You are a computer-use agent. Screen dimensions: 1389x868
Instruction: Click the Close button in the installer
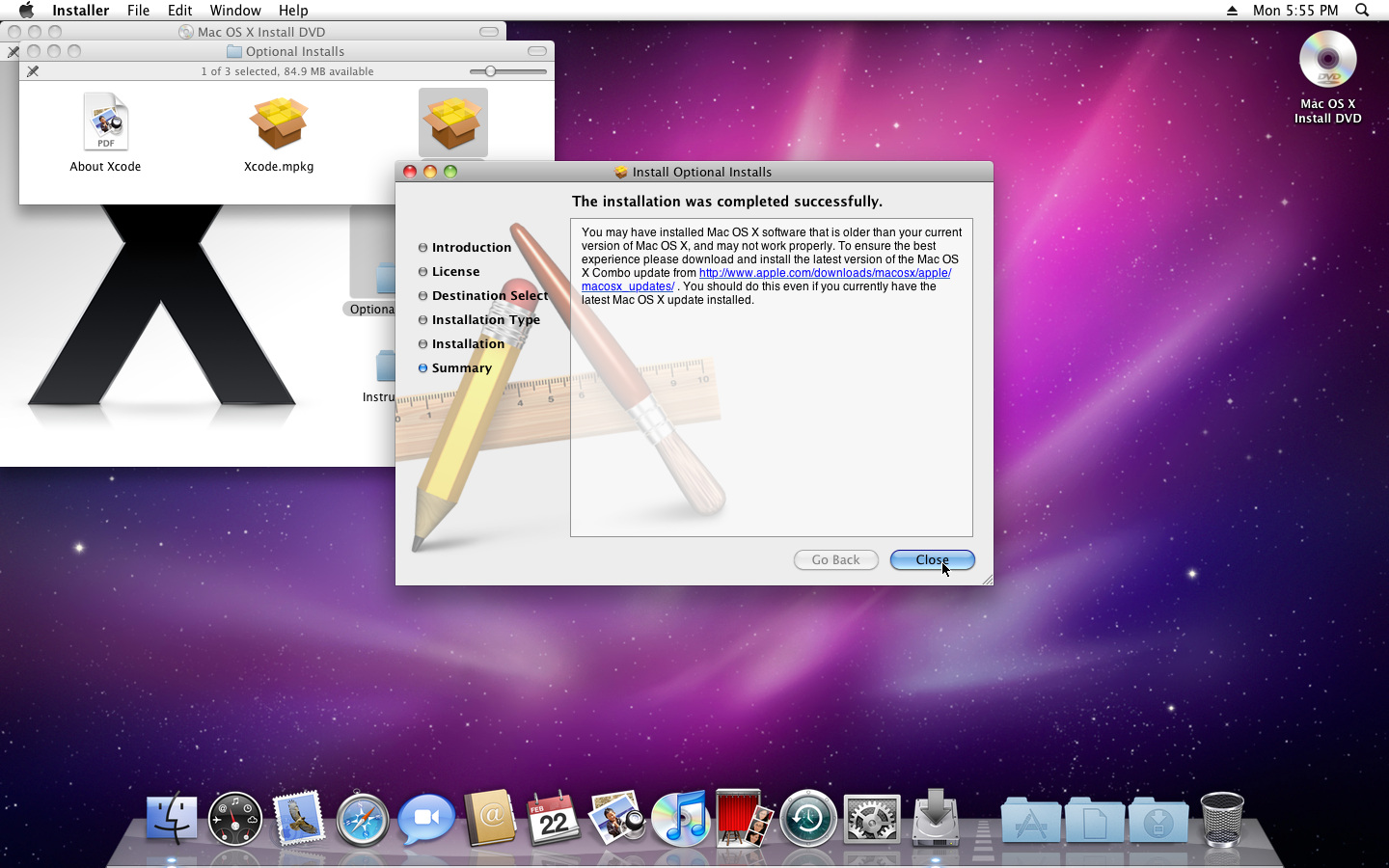(932, 560)
